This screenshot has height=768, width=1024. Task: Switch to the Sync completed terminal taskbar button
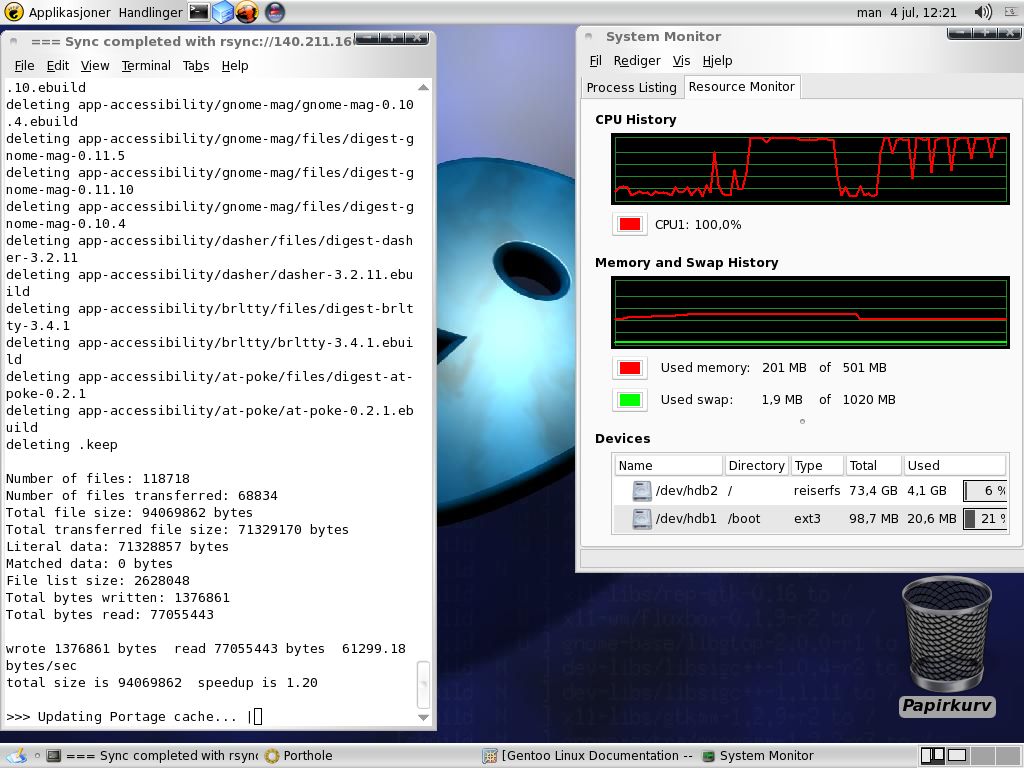tap(150, 756)
